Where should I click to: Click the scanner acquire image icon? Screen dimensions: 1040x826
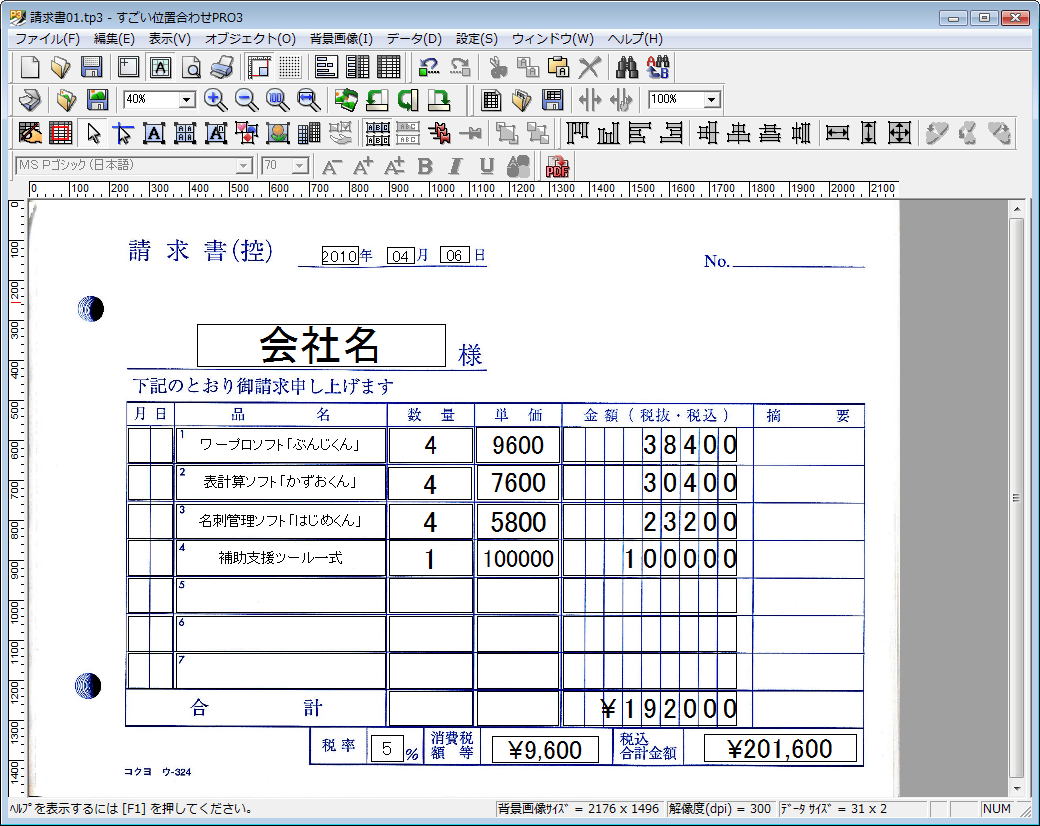[30, 100]
